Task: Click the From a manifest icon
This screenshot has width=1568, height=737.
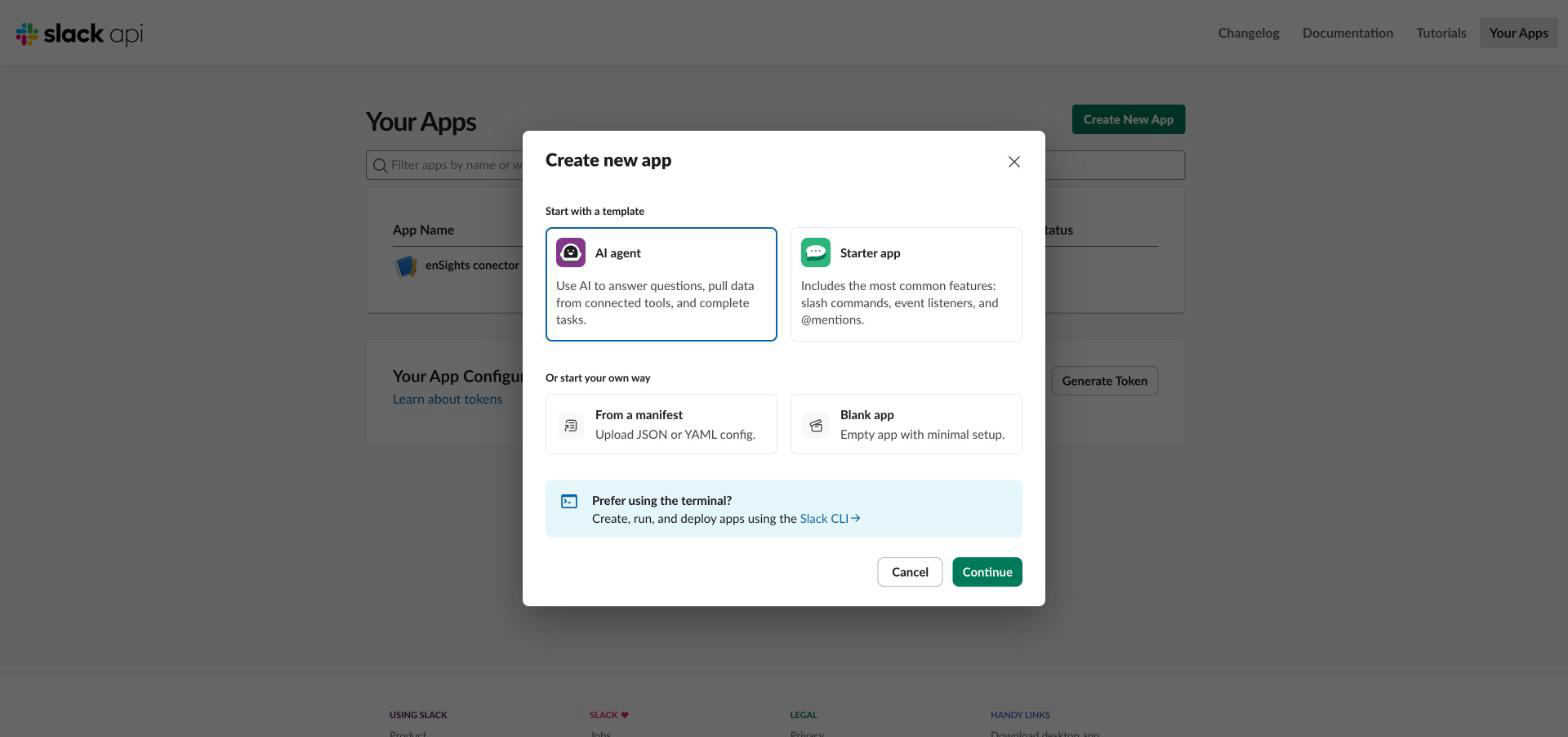Action: tap(570, 426)
